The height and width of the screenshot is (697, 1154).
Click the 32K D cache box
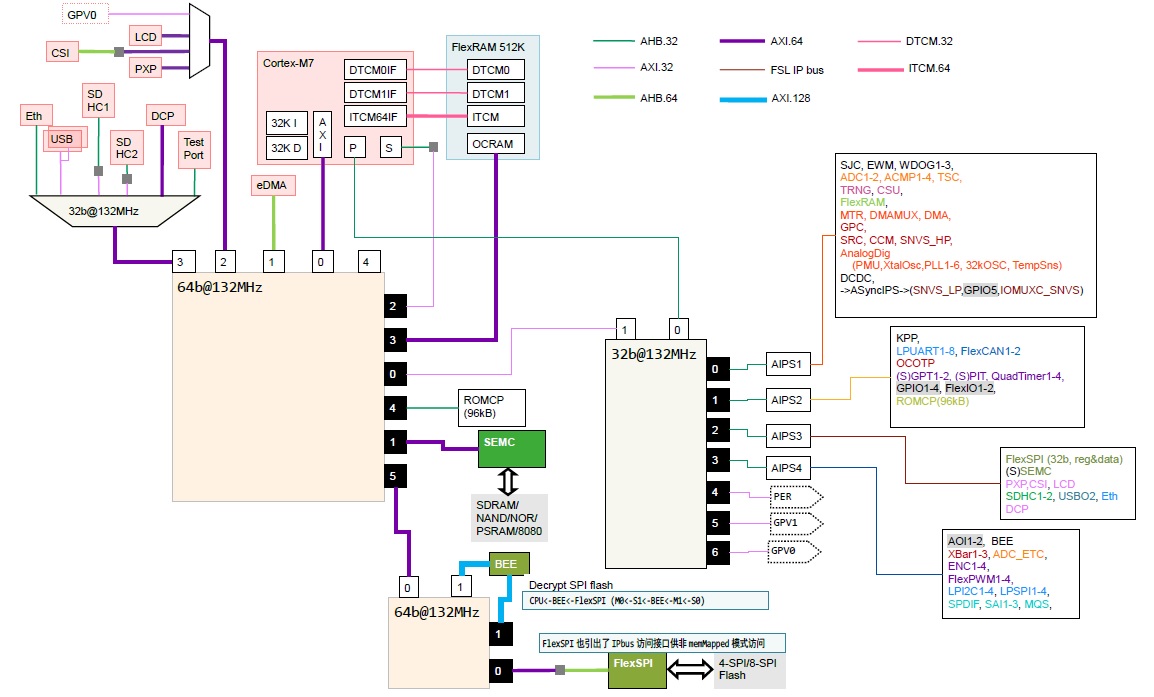click(286, 147)
